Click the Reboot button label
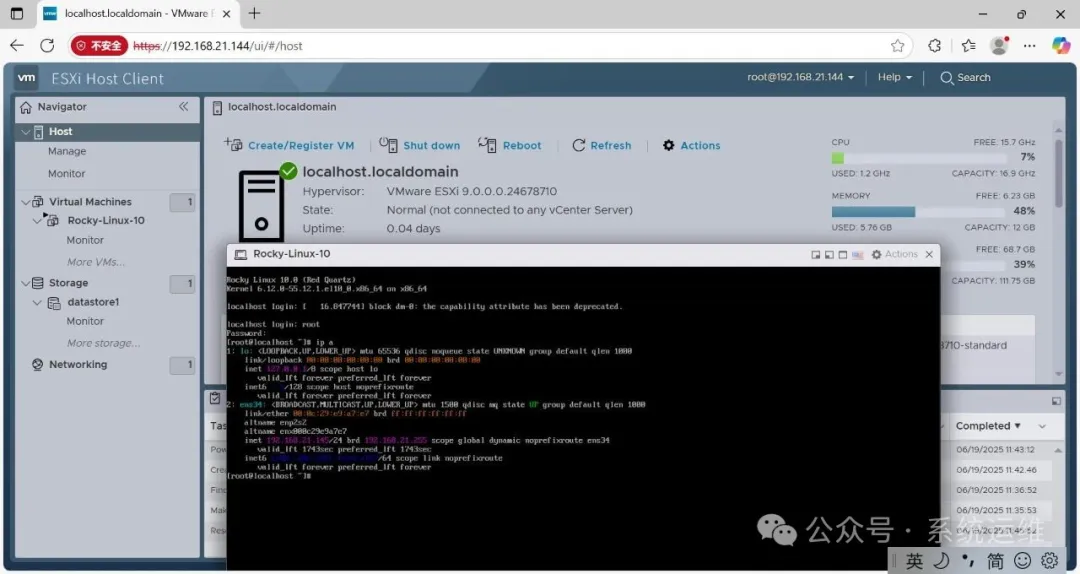This screenshot has height=574, width=1080. 522,145
